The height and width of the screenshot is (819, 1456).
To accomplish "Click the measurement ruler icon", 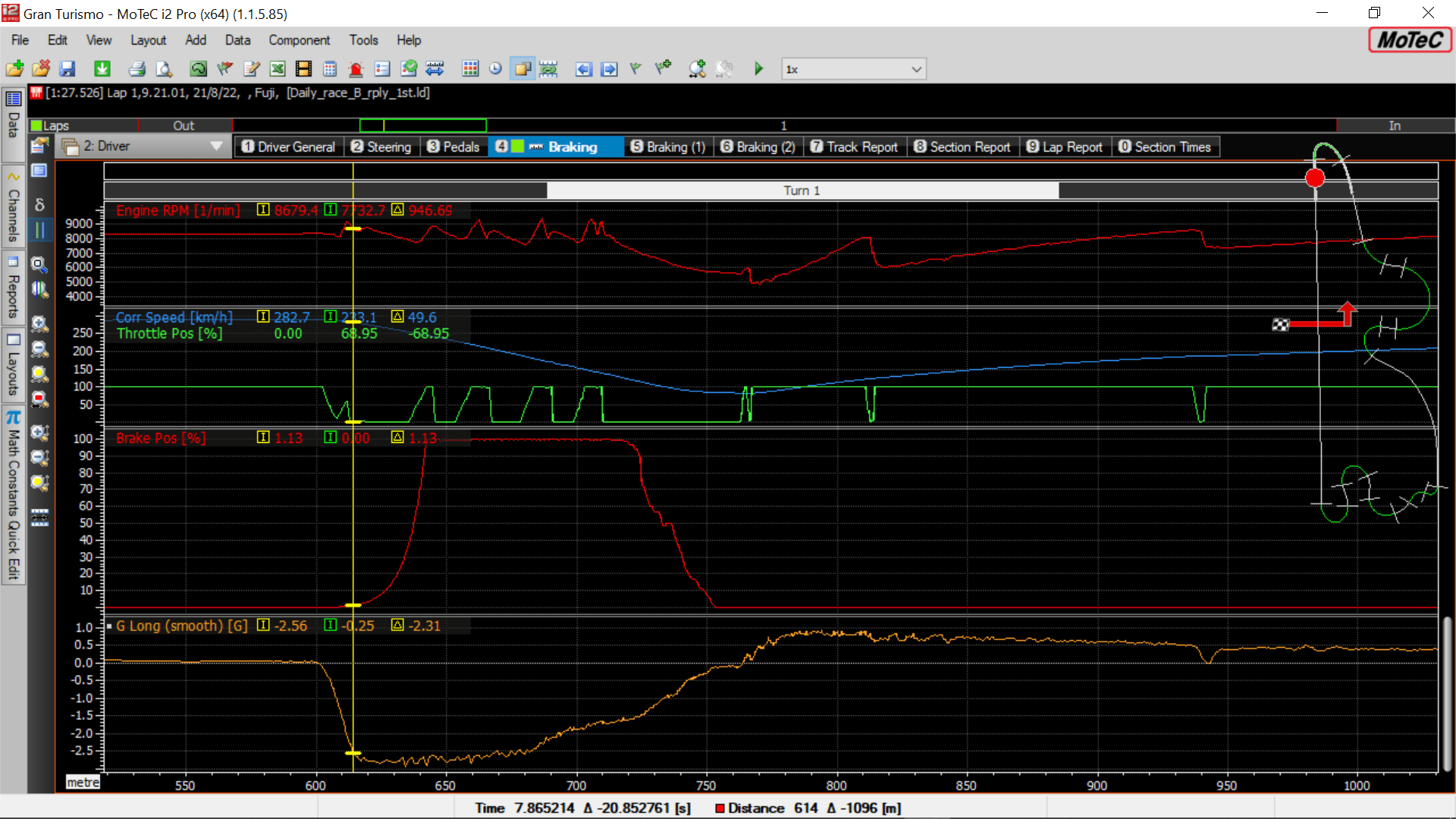I will (x=435, y=69).
